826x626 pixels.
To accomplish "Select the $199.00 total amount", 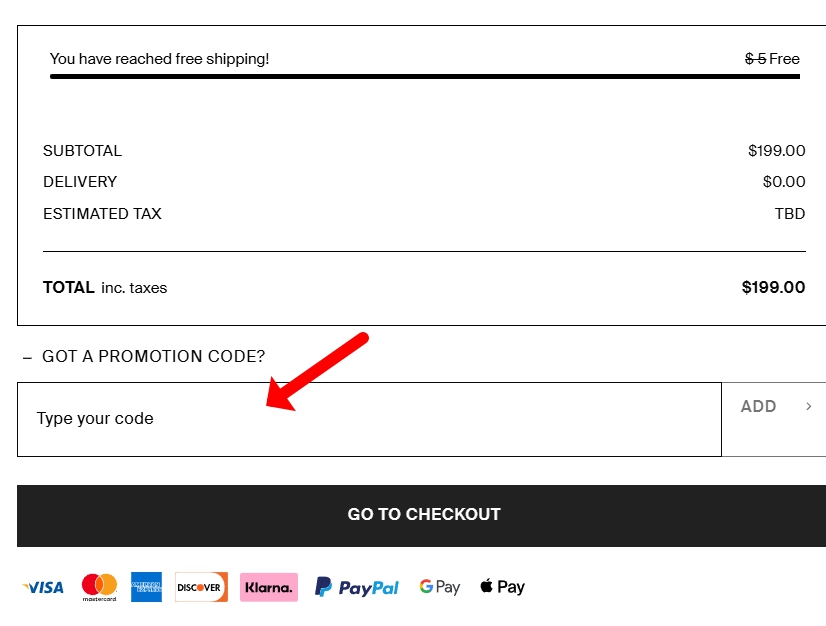I will tap(773, 288).
